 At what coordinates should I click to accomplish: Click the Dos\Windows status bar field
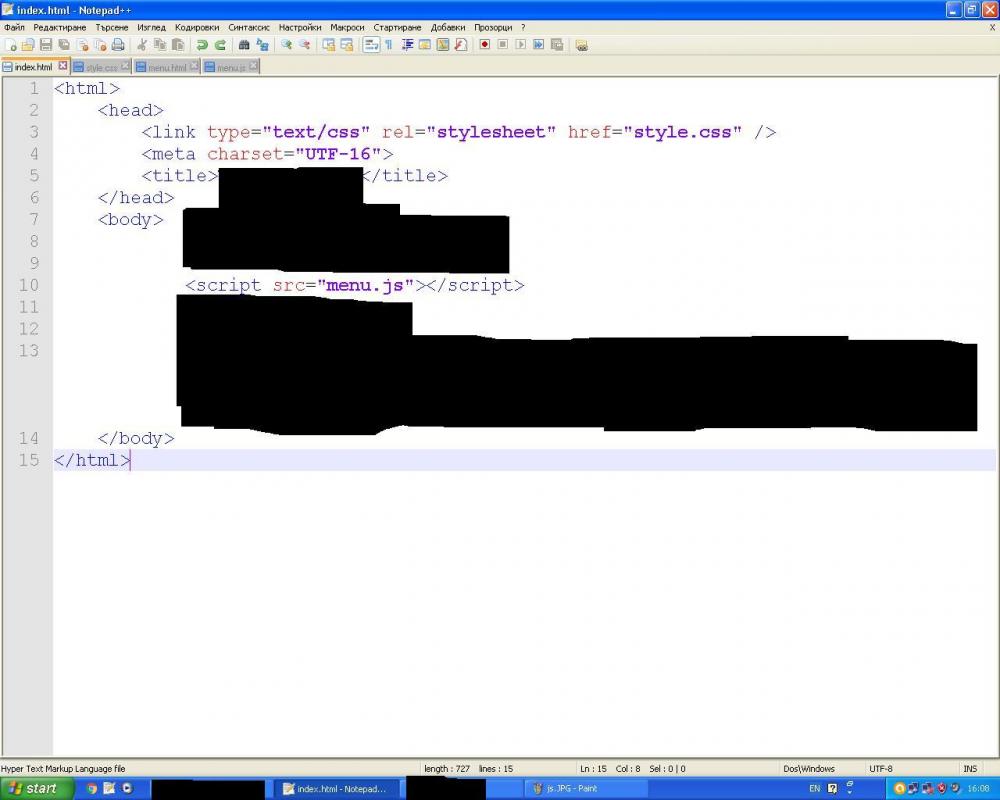(809, 769)
